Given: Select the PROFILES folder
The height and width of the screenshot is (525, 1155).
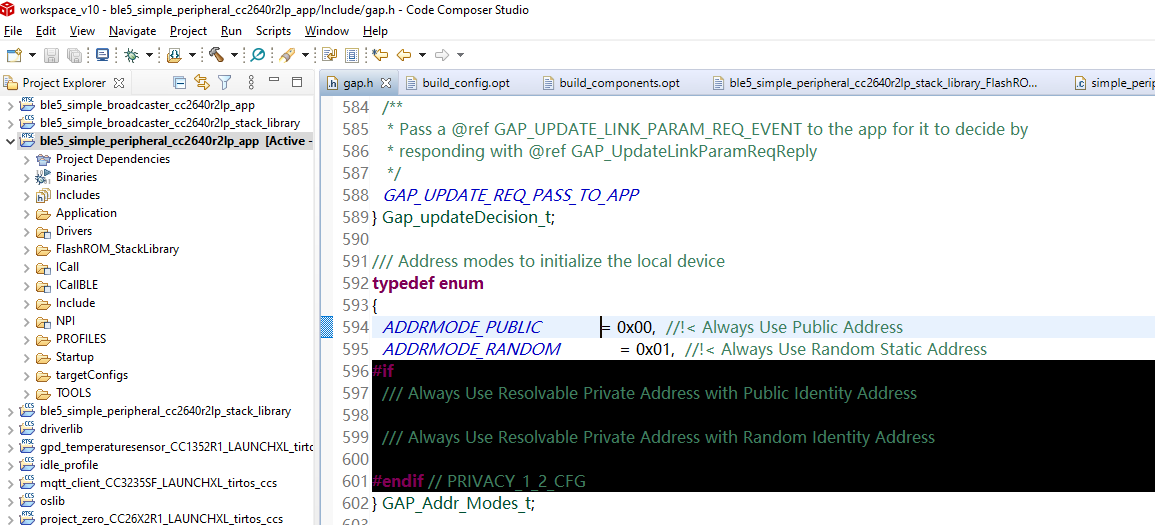Looking at the screenshot, I should pos(81,339).
